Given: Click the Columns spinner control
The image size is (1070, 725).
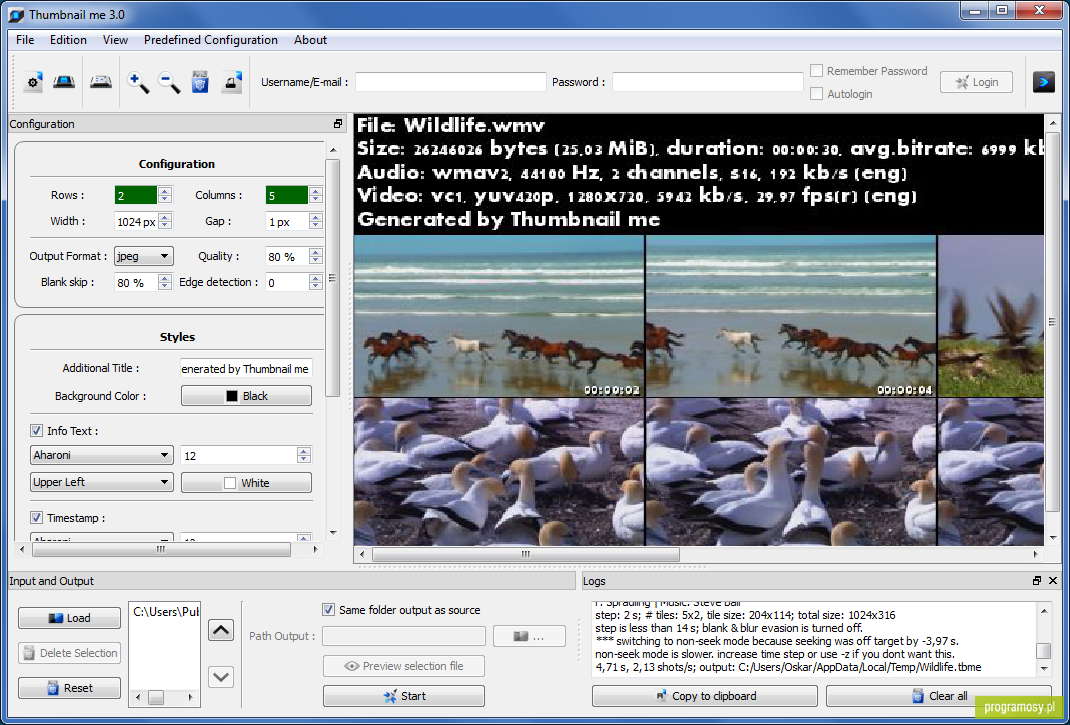Looking at the screenshot, I should coord(315,195).
